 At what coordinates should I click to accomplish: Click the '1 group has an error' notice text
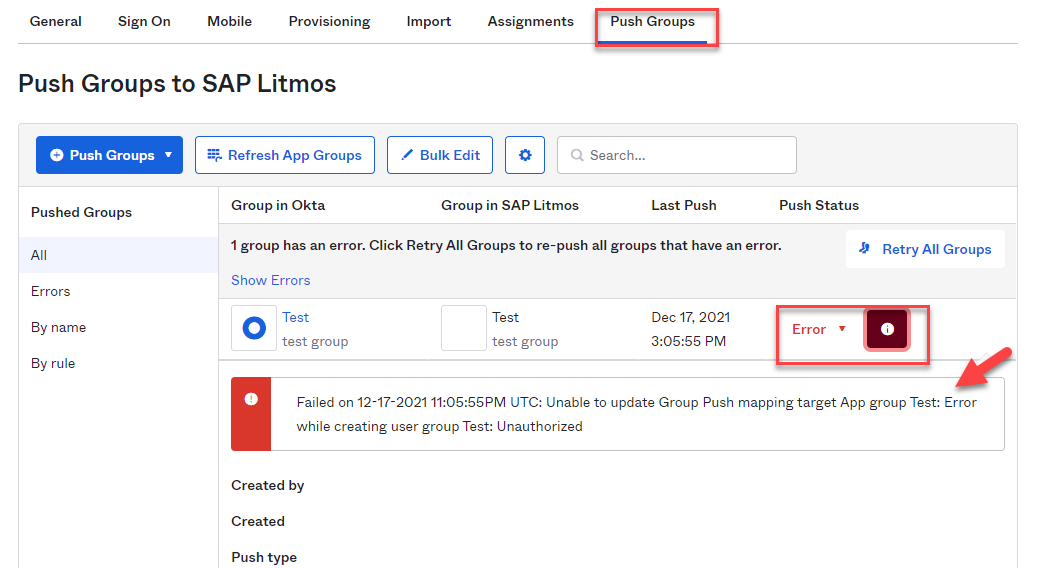(506, 245)
